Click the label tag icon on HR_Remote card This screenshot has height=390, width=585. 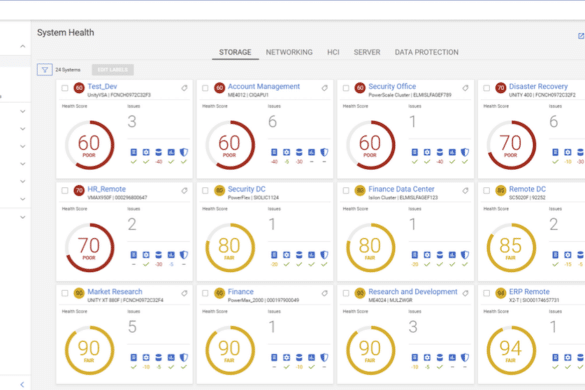click(184, 191)
